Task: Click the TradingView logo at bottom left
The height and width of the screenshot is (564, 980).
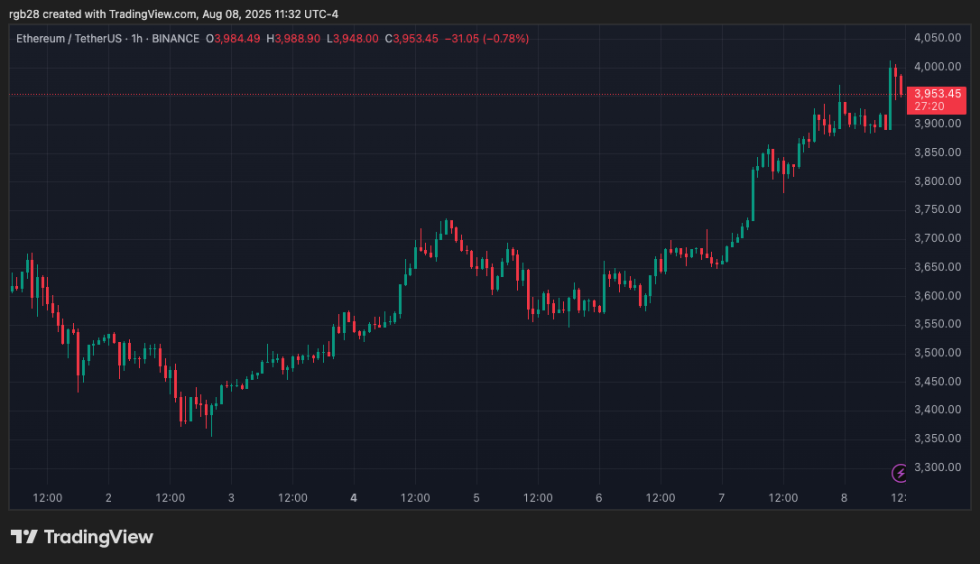Action: [82, 537]
